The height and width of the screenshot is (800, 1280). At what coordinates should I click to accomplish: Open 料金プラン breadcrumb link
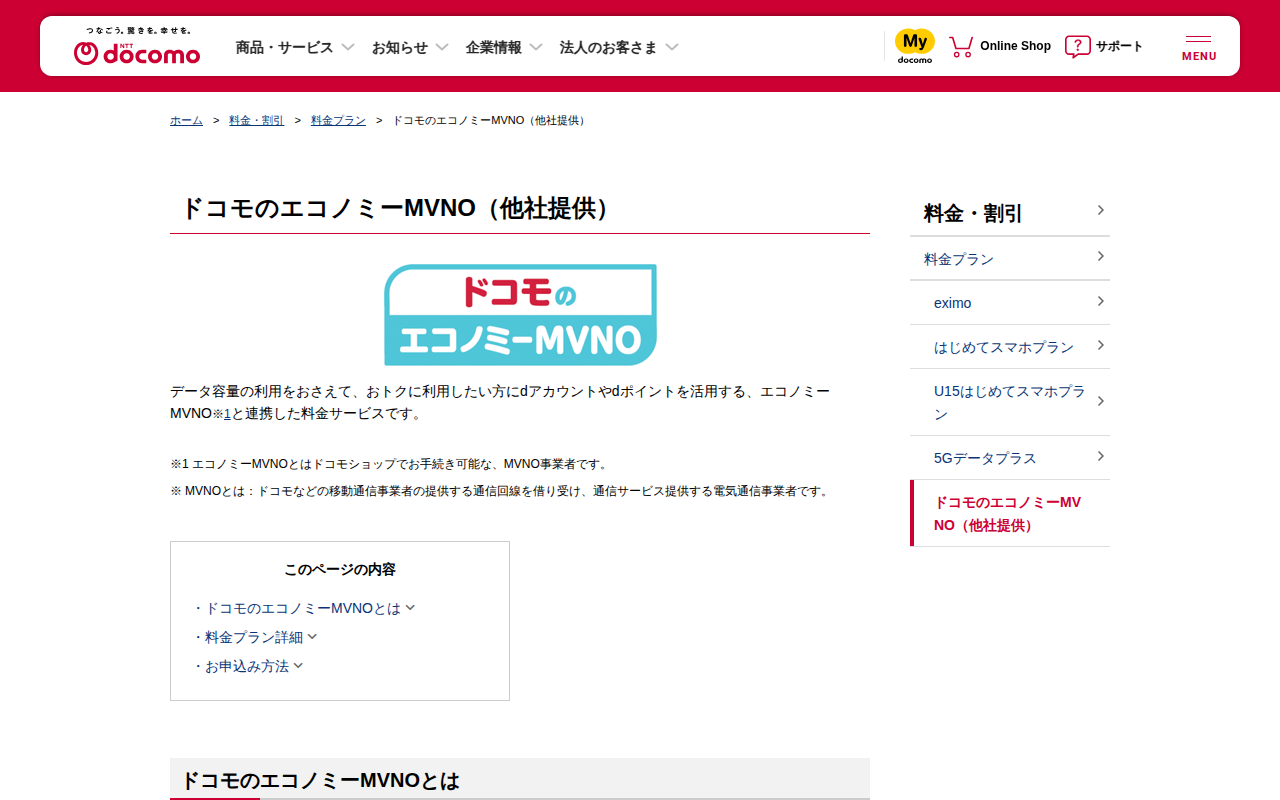click(338, 120)
